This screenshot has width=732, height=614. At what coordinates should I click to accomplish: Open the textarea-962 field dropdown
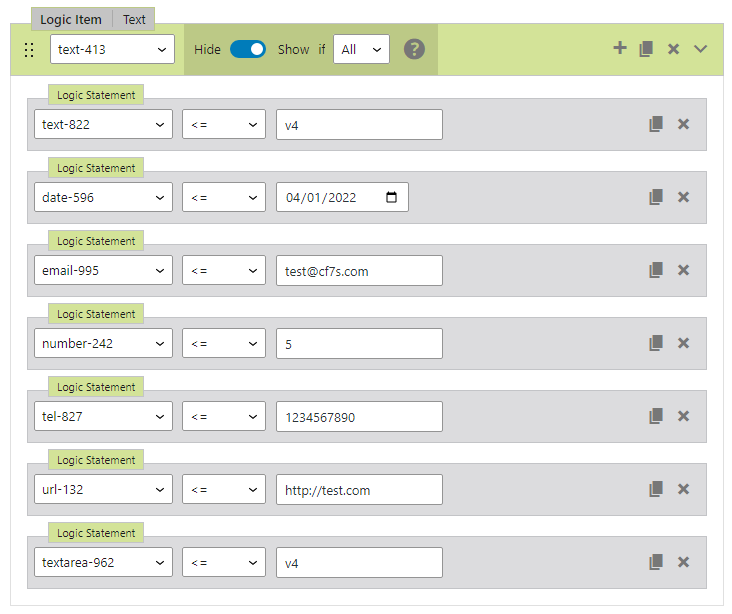(x=103, y=562)
